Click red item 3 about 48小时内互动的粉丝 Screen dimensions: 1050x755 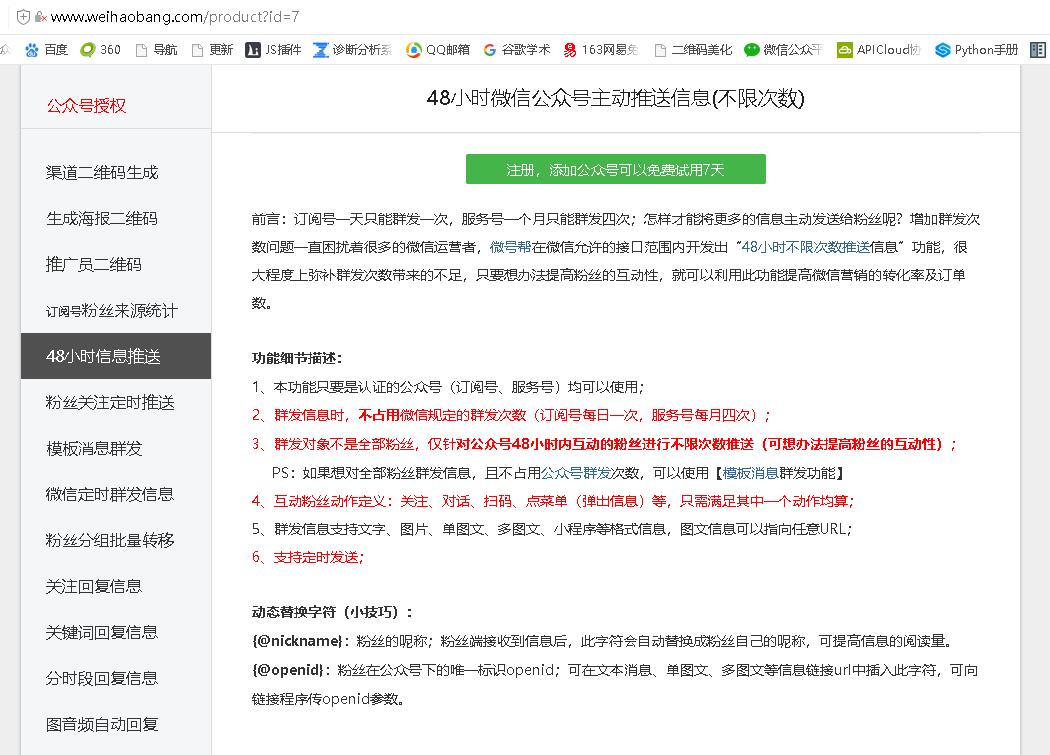pyautogui.click(x=605, y=444)
